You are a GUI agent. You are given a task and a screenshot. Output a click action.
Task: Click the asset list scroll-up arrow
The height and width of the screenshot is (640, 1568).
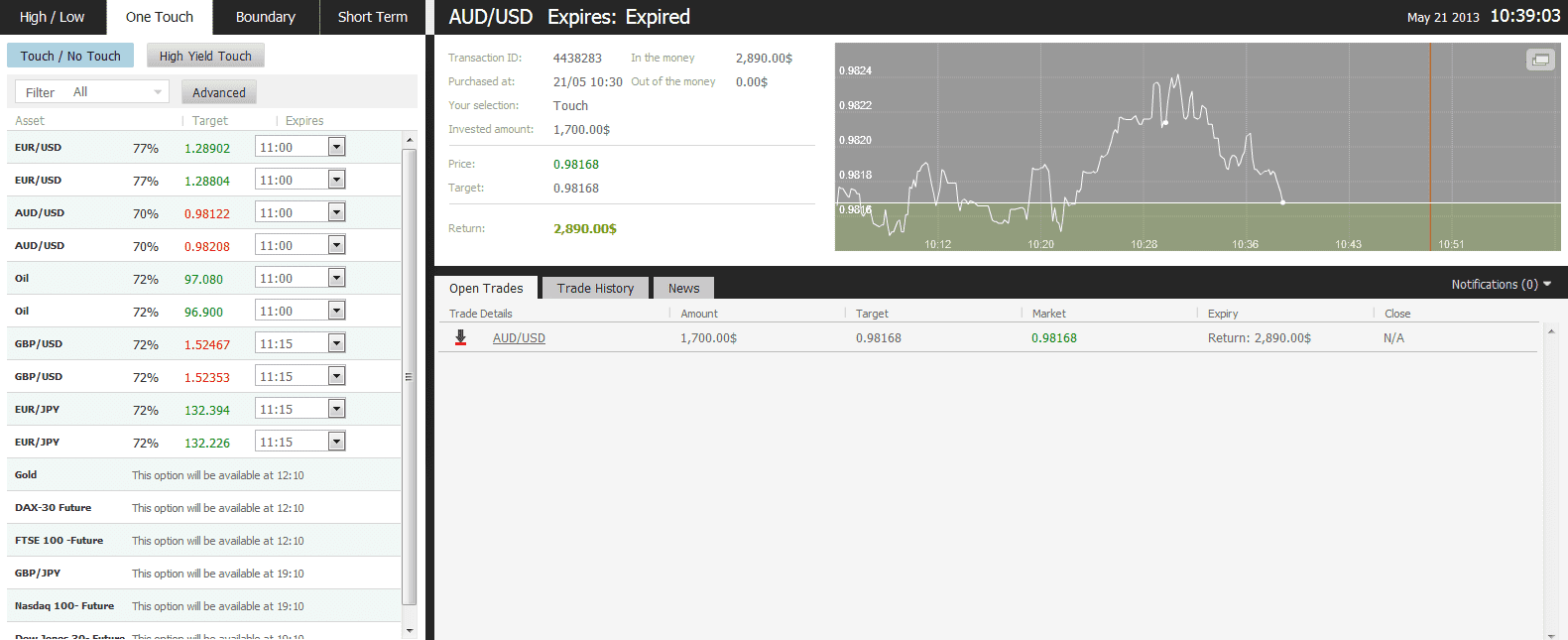409,140
